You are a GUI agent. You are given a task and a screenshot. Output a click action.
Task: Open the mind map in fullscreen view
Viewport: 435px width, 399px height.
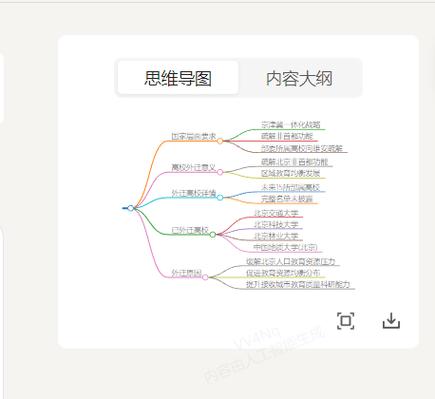coord(345,321)
